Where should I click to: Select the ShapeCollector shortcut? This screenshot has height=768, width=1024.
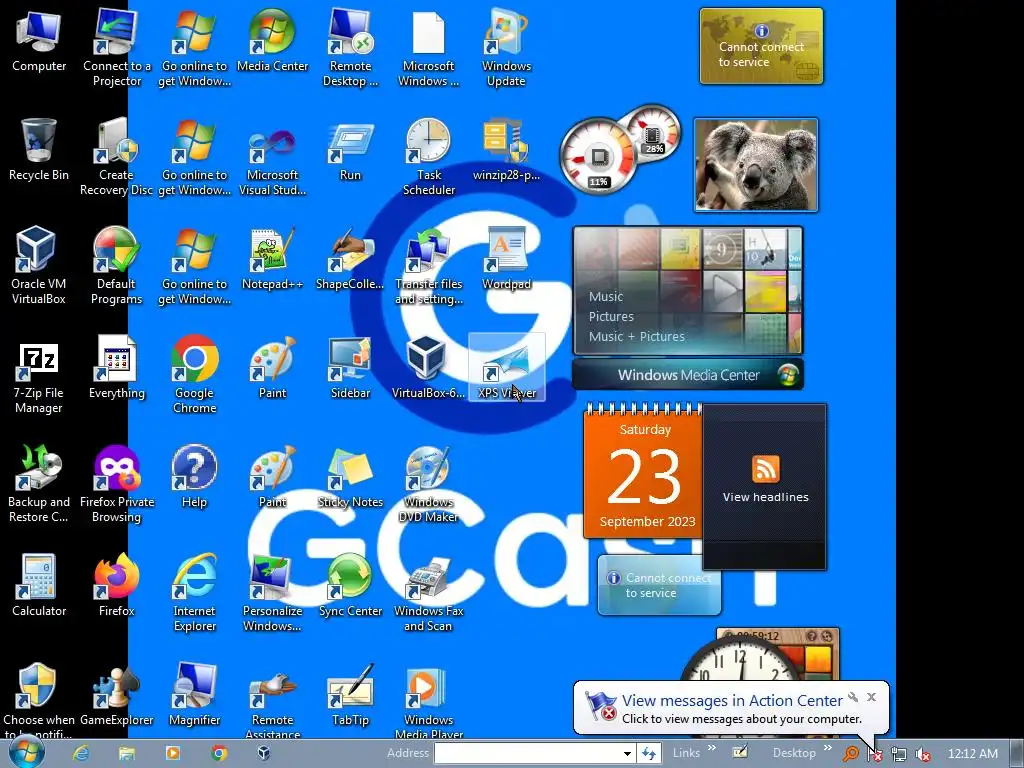point(351,259)
